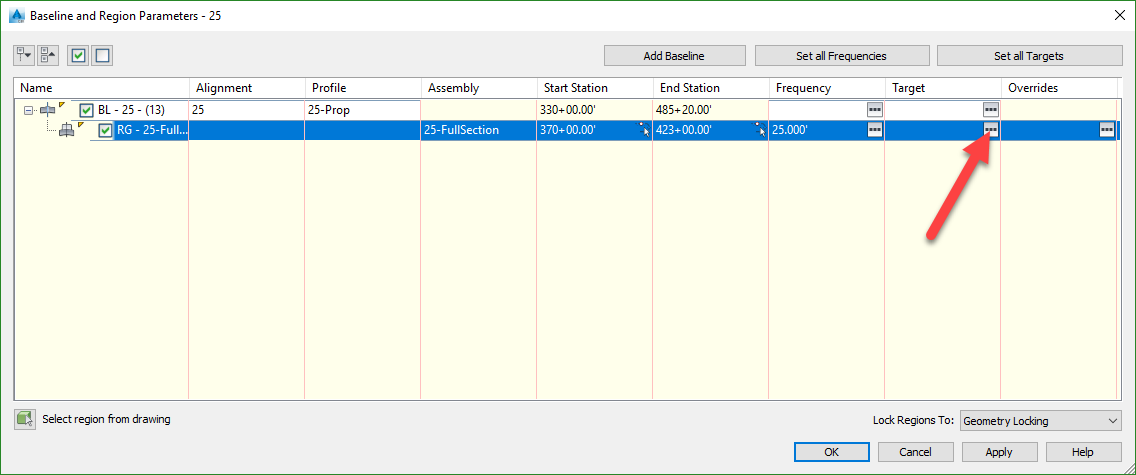Click the Apply button

click(x=999, y=452)
